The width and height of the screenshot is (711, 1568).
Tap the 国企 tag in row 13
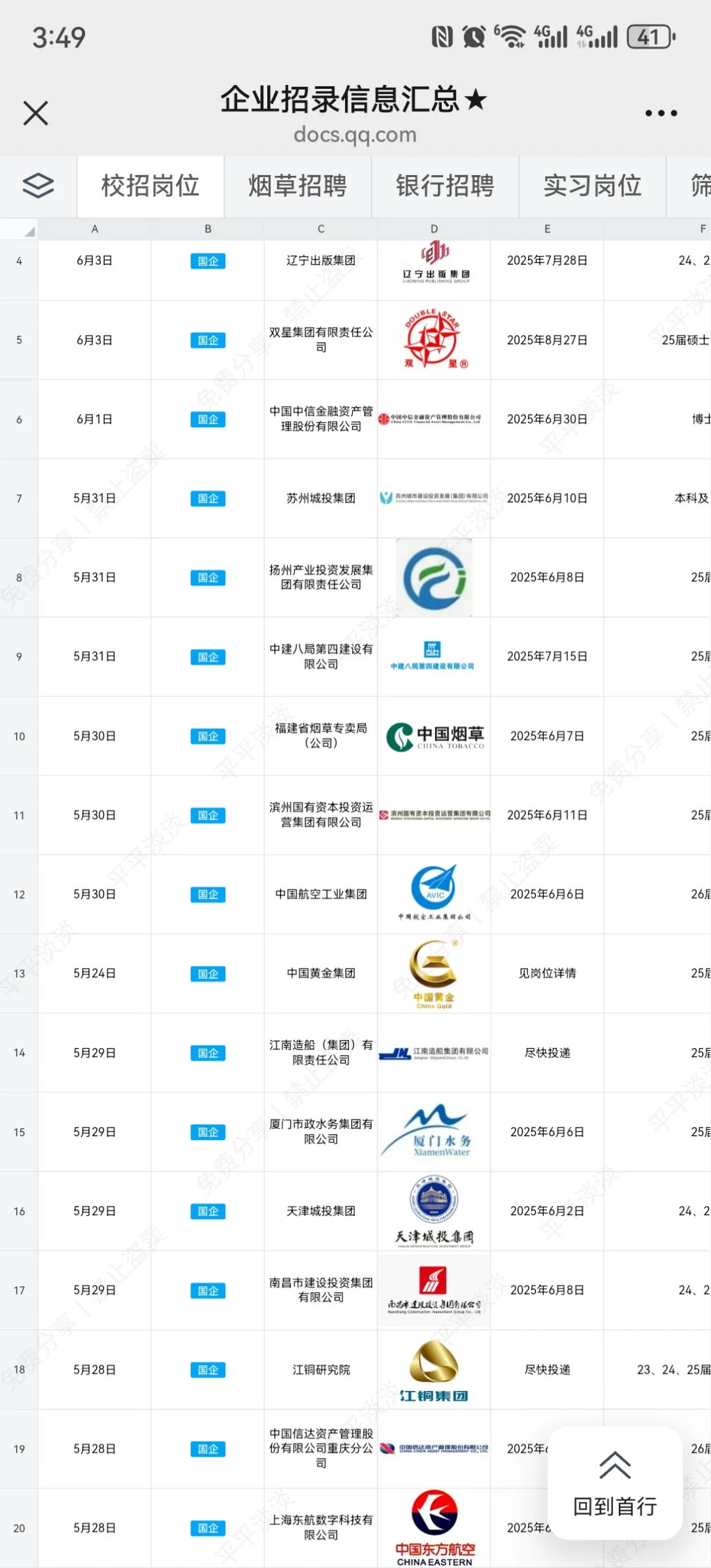pyautogui.click(x=208, y=974)
